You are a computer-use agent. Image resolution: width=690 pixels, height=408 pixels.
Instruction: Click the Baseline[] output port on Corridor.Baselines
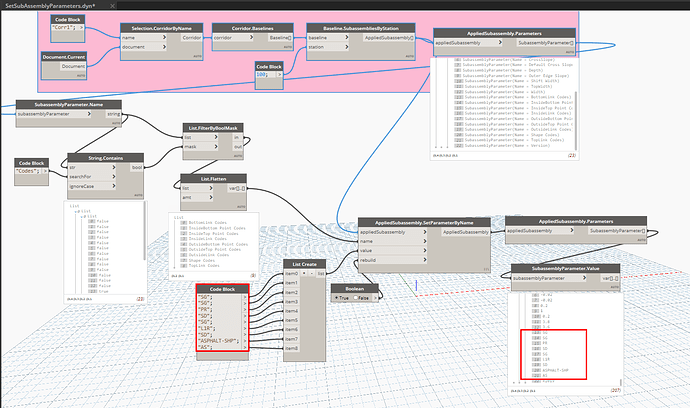click(281, 37)
